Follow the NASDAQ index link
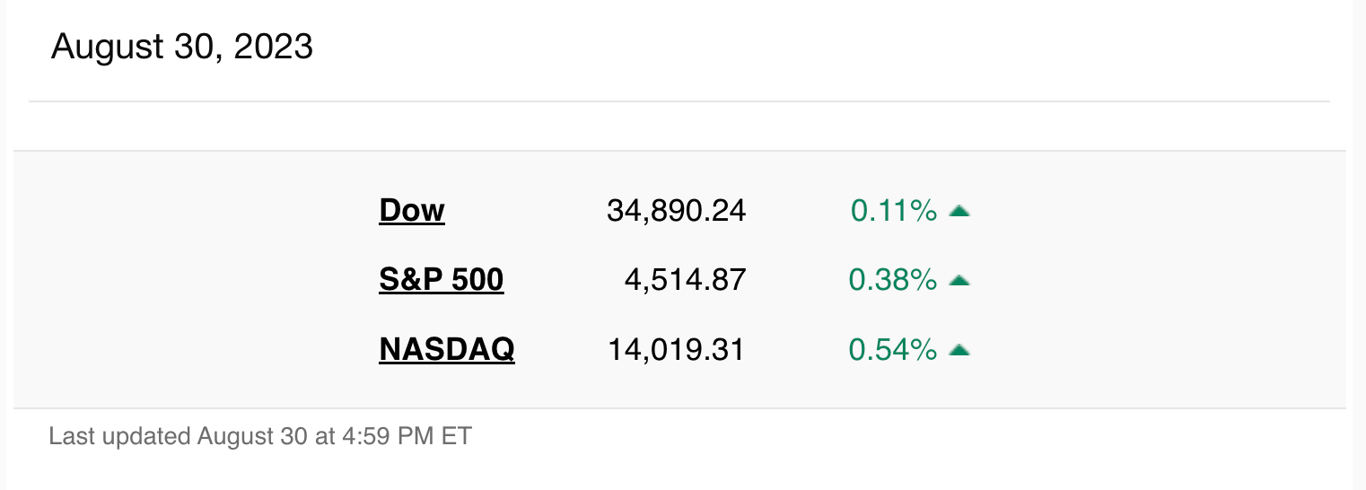1366x490 pixels. pyautogui.click(x=447, y=349)
